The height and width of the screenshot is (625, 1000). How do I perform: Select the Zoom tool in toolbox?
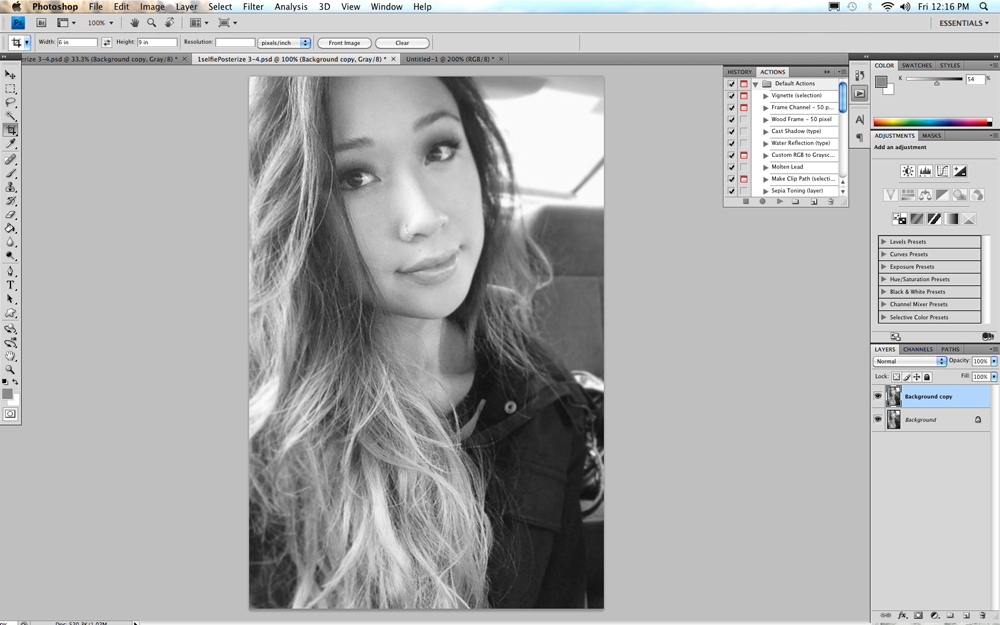pos(10,369)
